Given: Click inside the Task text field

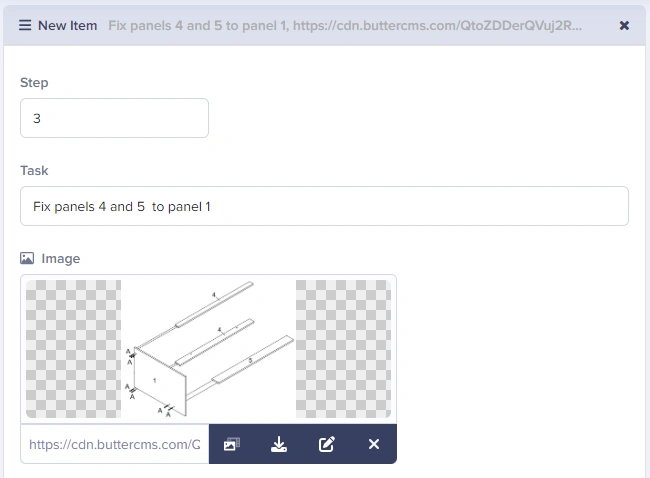Looking at the screenshot, I should coord(325,206).
